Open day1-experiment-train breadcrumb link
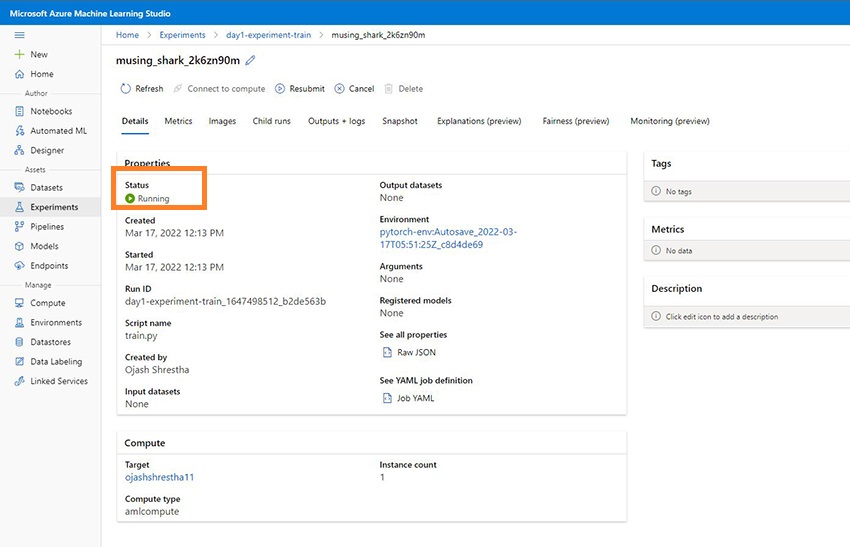Screen dimensions: 850x547 point(269,35)
